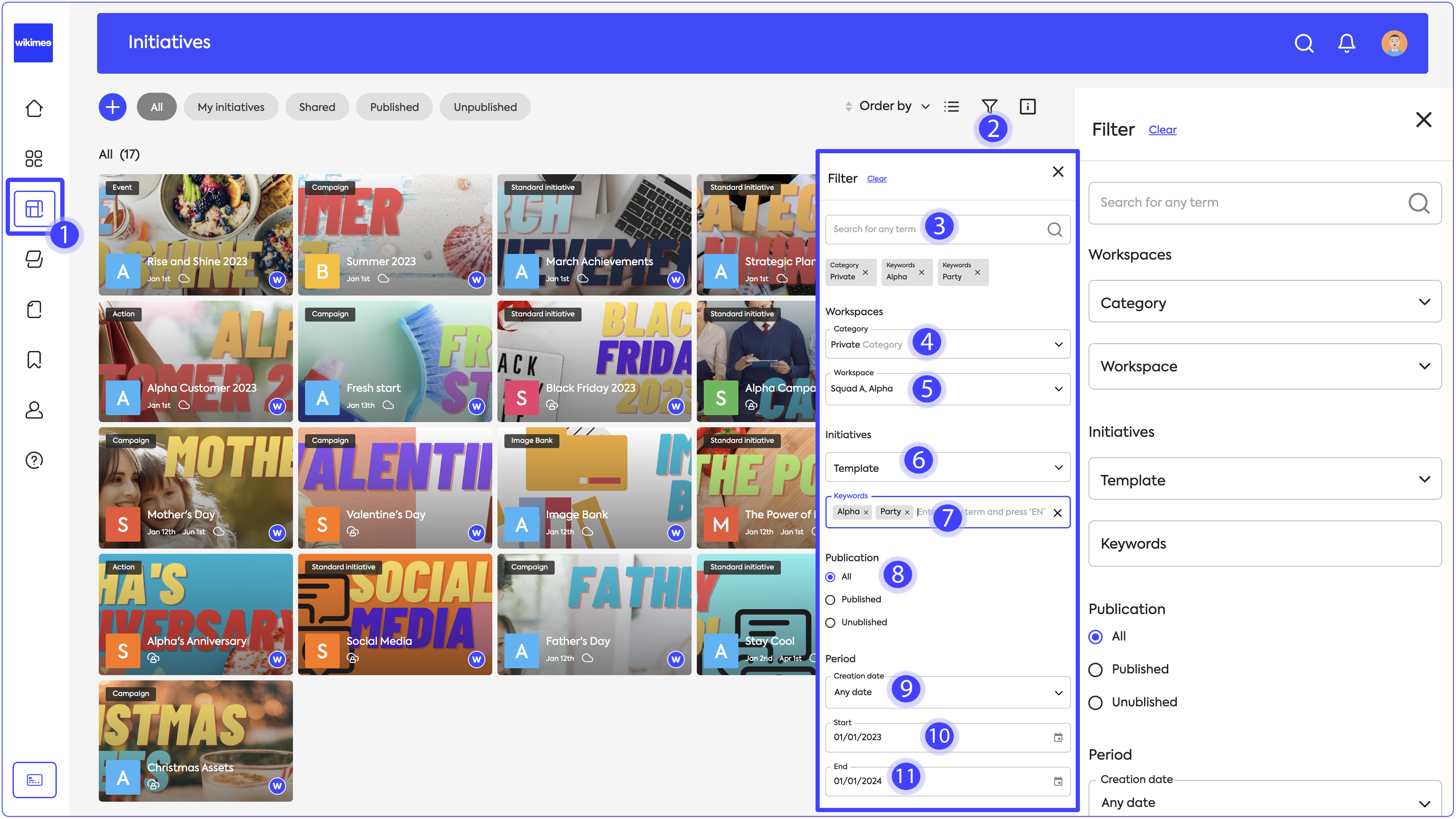Click Clear link beside the large Filter title
The width and height of the screenshot is (1456, 819).
pos(1162,130)
